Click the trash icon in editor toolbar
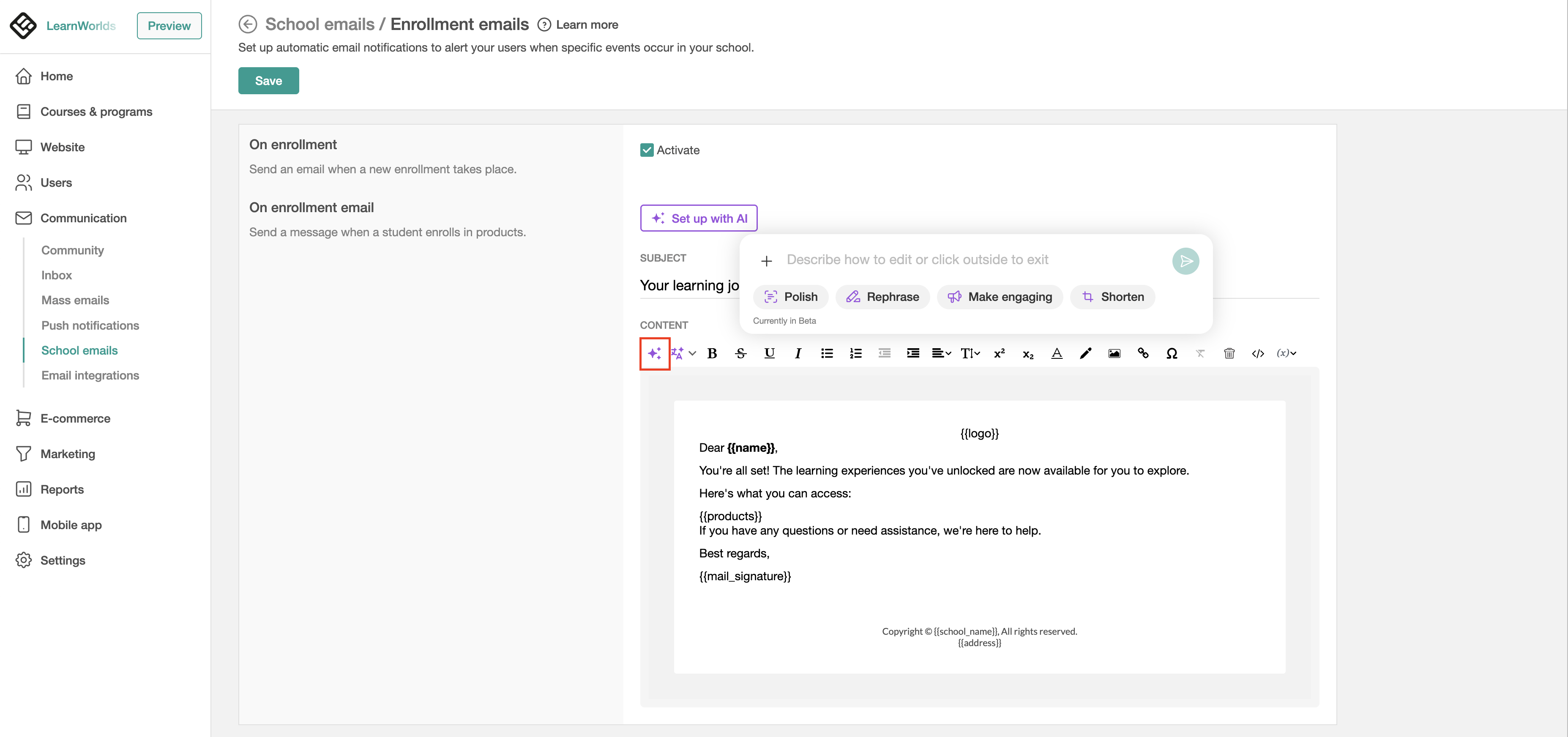Image resolution: width=1568 pixels, height=737 pixels. pos(1229,354)
